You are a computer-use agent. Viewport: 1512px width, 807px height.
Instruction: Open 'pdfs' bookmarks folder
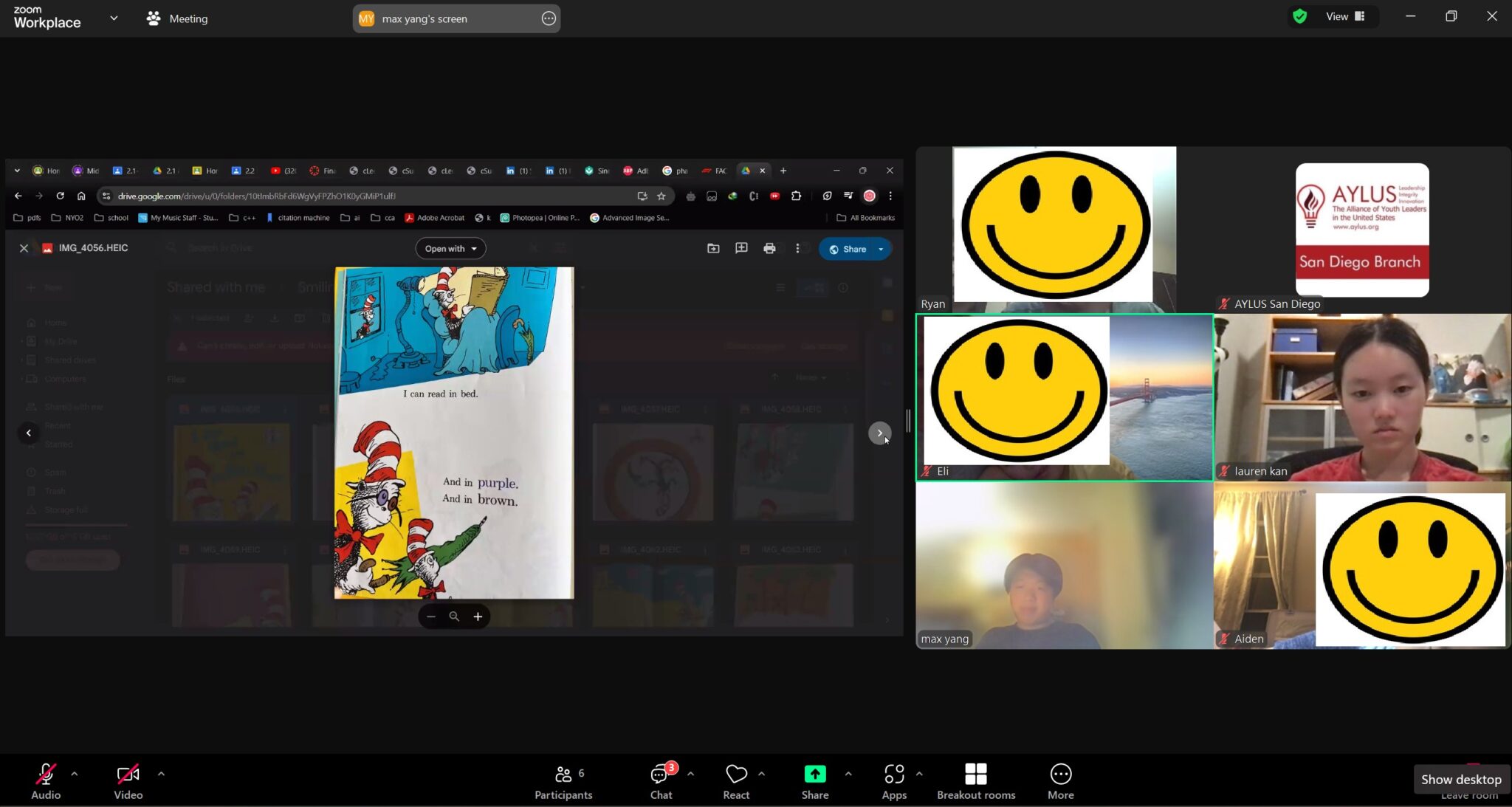(27, 218)
